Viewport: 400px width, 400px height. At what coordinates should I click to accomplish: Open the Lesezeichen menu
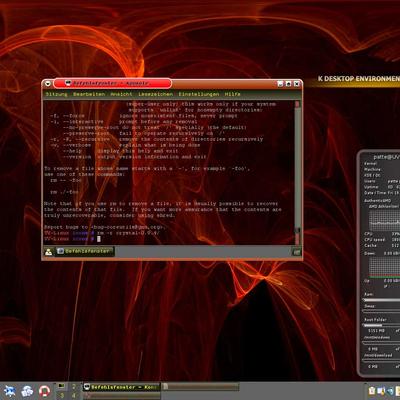pyautogui.click(x=155, y=94)
